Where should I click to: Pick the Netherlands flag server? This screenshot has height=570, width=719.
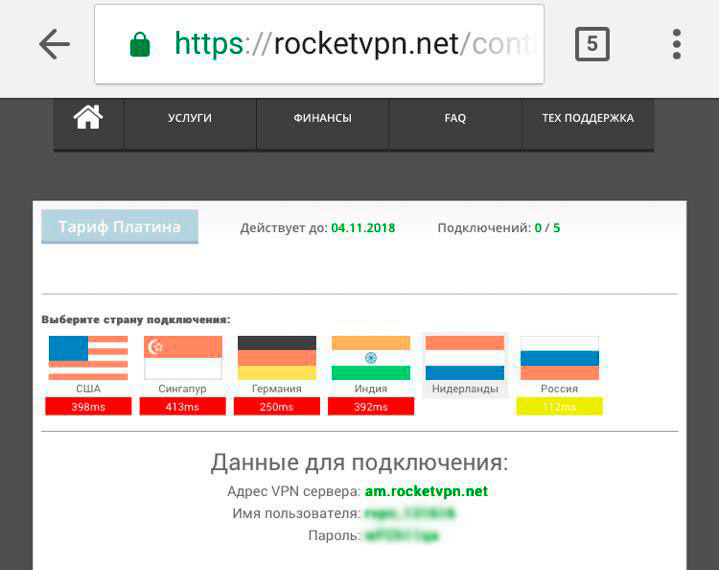coord(465,358)
